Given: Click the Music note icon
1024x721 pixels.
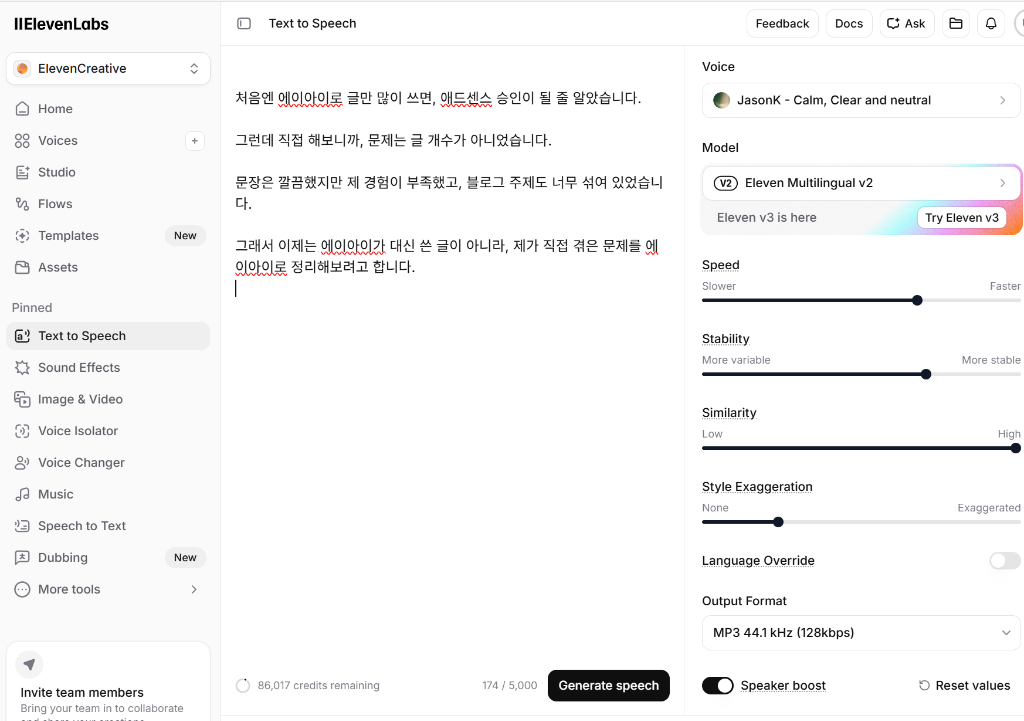Looking at the screenshot, I should click(22, 494).
